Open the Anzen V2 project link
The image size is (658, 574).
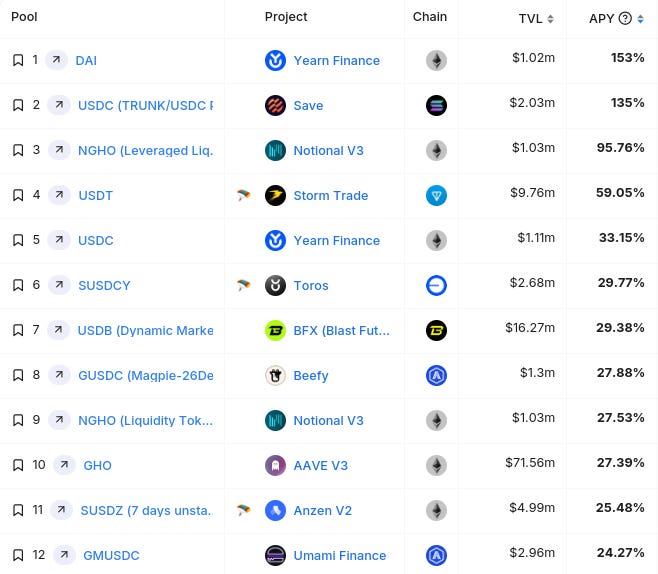[x=323, y=510]
